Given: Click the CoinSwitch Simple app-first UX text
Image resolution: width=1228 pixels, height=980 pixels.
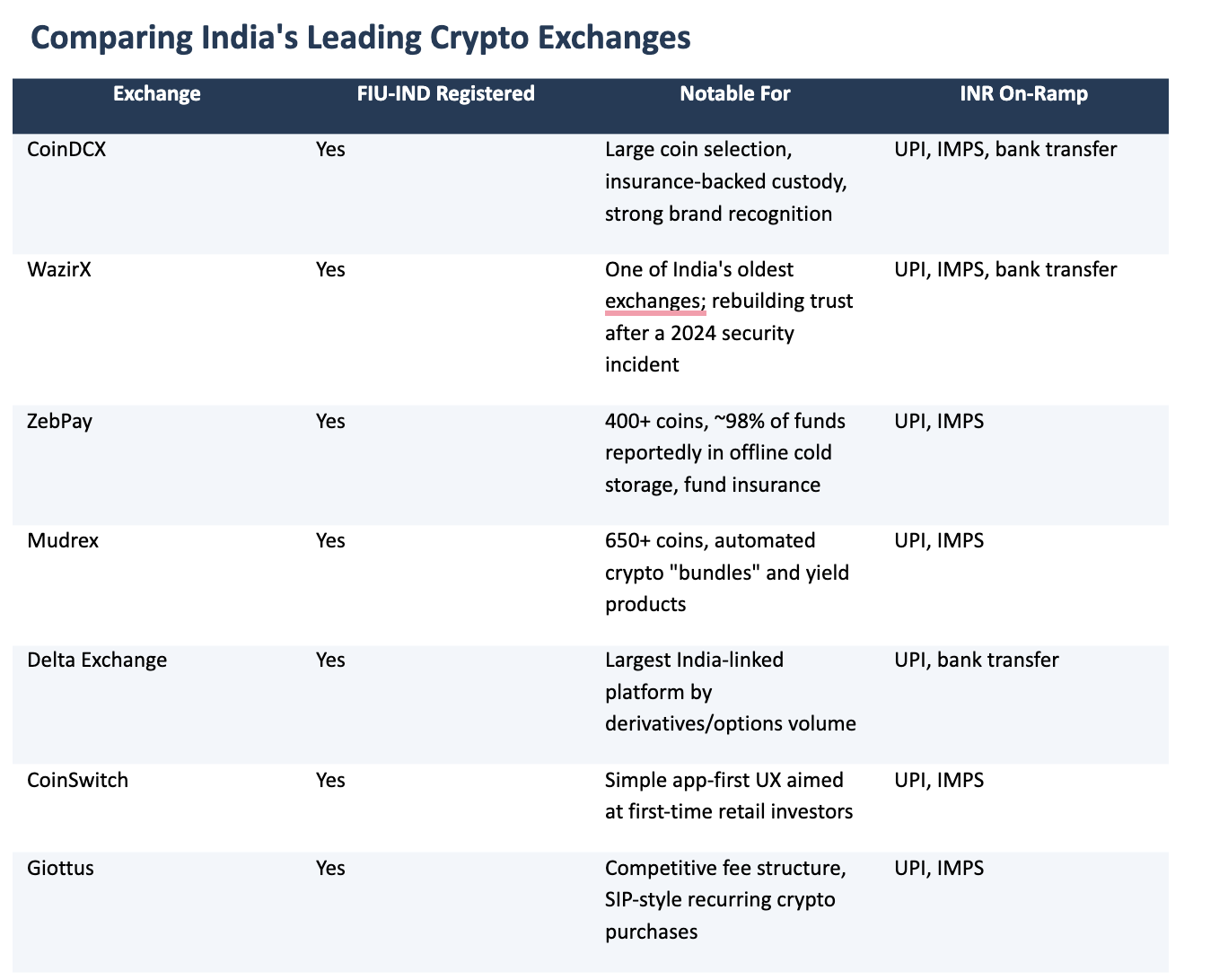Looking at the screenshot, I should (729, 796).
